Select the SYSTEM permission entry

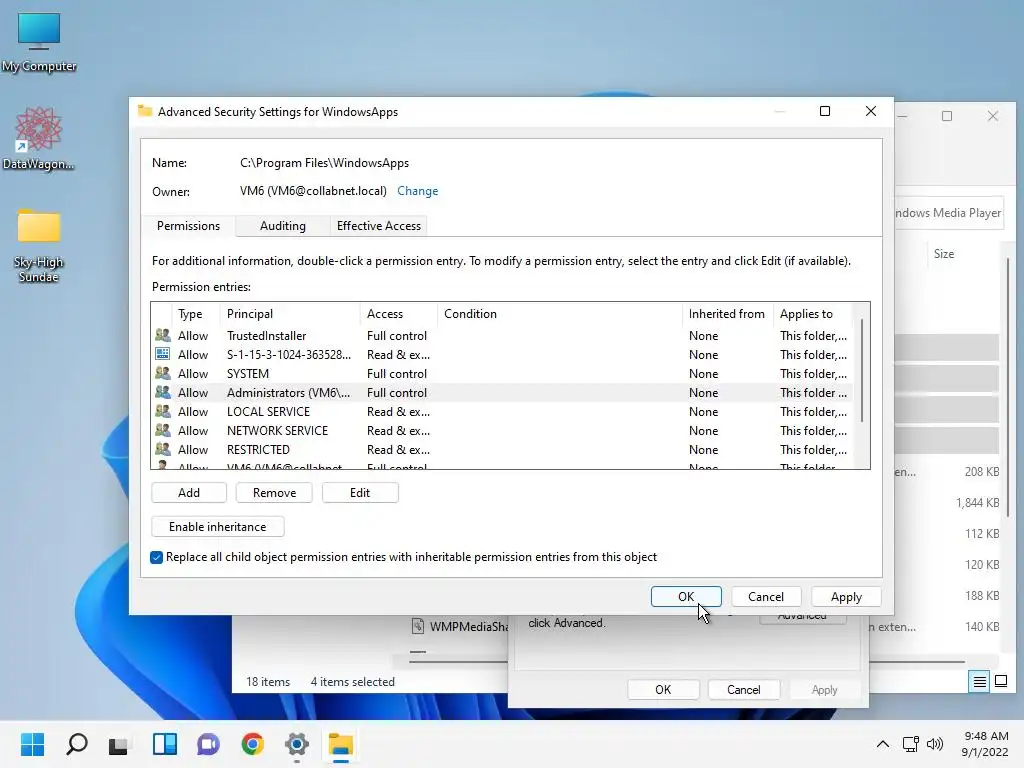click(x=503, y=374)
